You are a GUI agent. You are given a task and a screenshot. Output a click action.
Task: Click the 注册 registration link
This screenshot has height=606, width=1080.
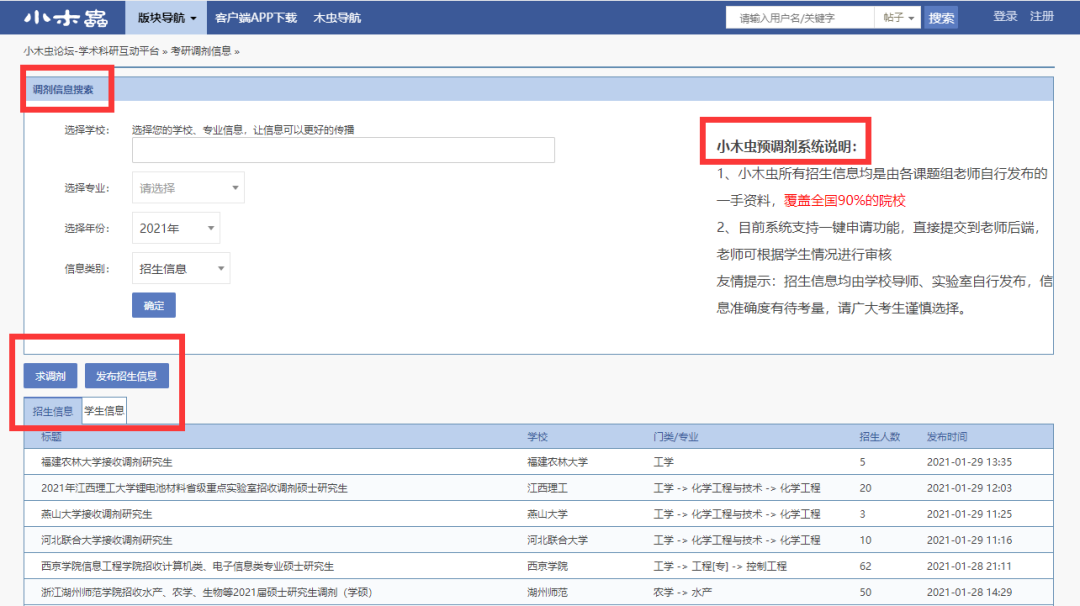click(1043, 16)
